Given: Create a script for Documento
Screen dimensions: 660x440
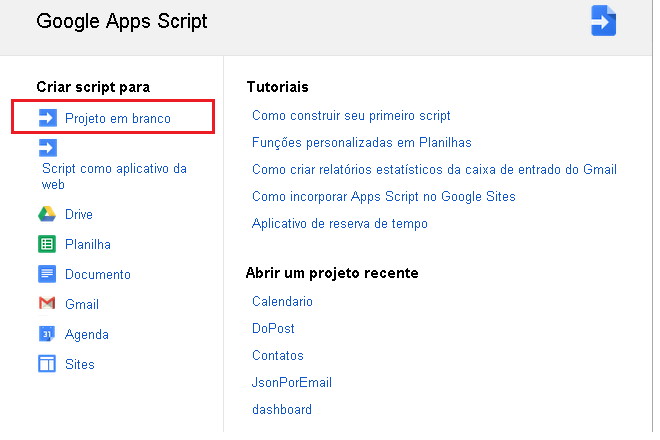Looking at the screenshot, I should (98, 274).
